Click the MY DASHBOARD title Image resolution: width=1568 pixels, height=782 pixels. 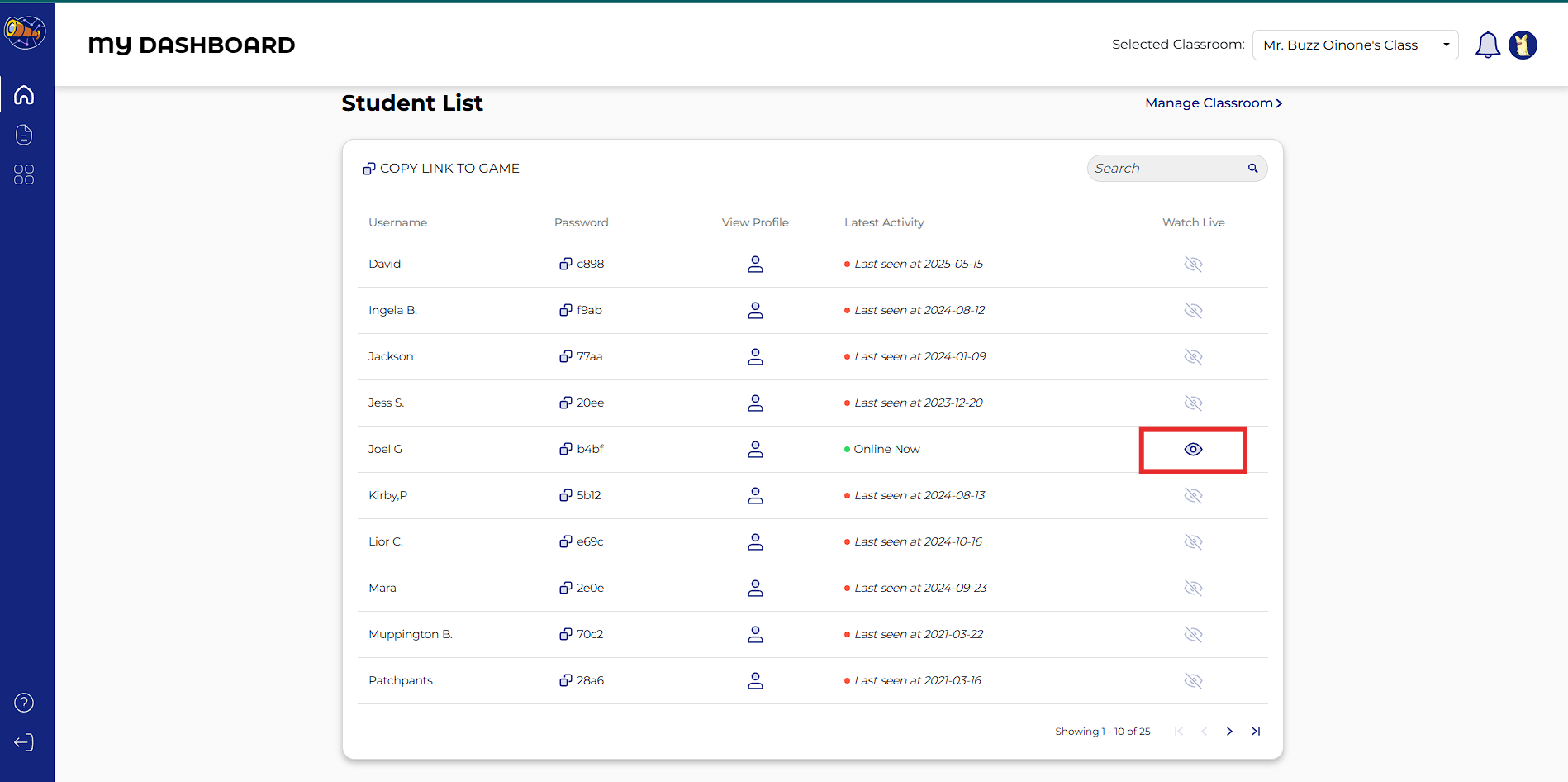tap(192, 45)
